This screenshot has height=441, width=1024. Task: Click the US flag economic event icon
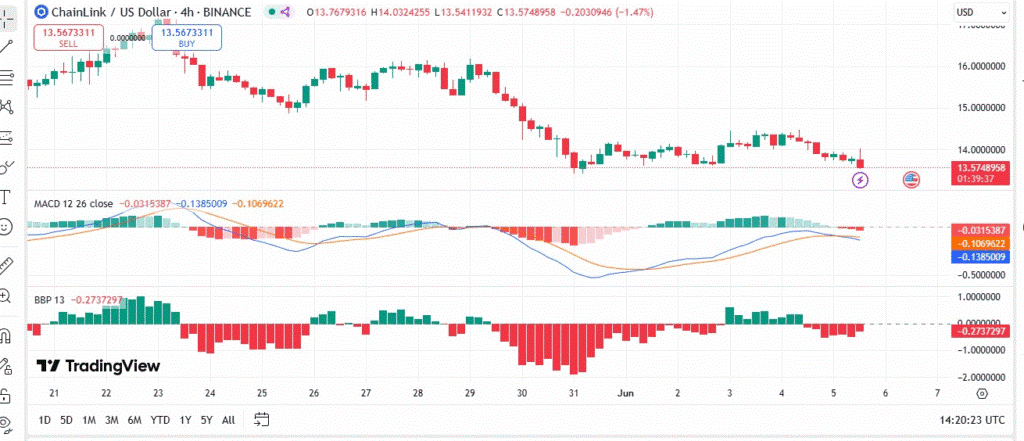[911, 180]
